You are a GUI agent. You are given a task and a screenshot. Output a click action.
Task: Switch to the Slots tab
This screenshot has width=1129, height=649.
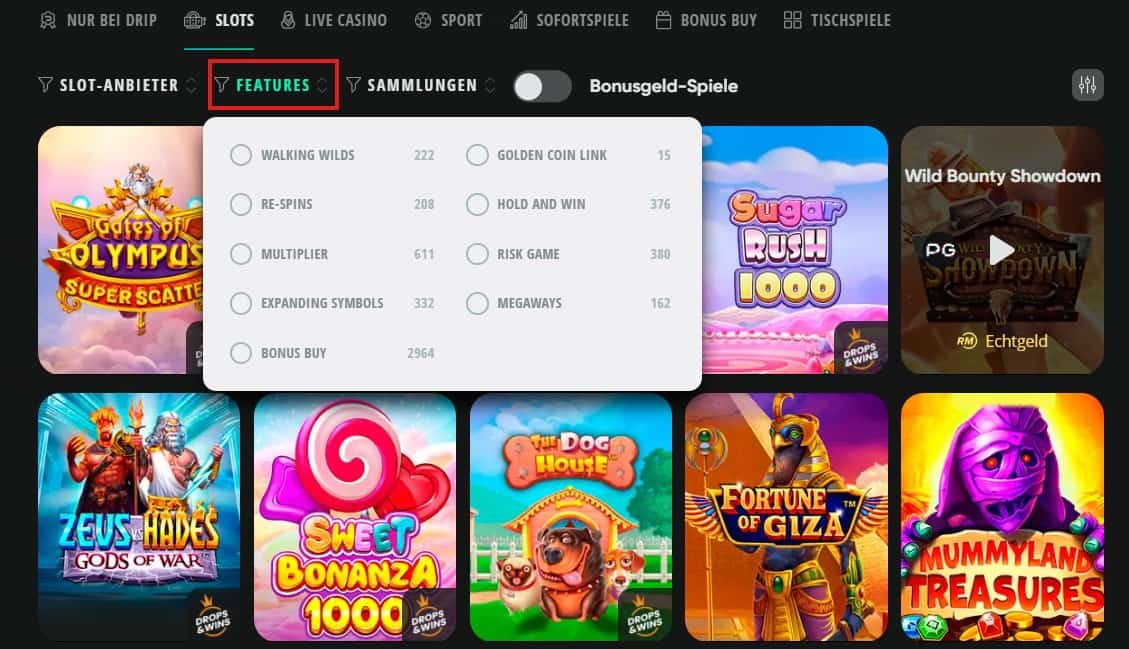click(219, 20)
